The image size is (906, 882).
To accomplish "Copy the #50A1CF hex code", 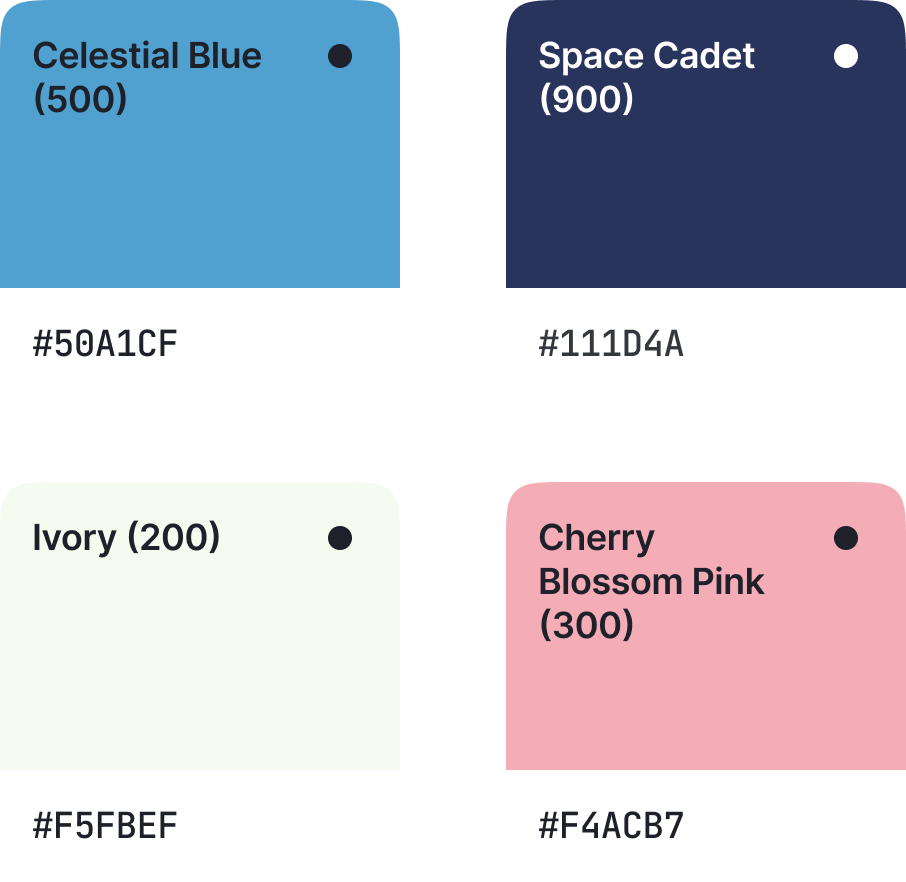I will coord(105,344).
